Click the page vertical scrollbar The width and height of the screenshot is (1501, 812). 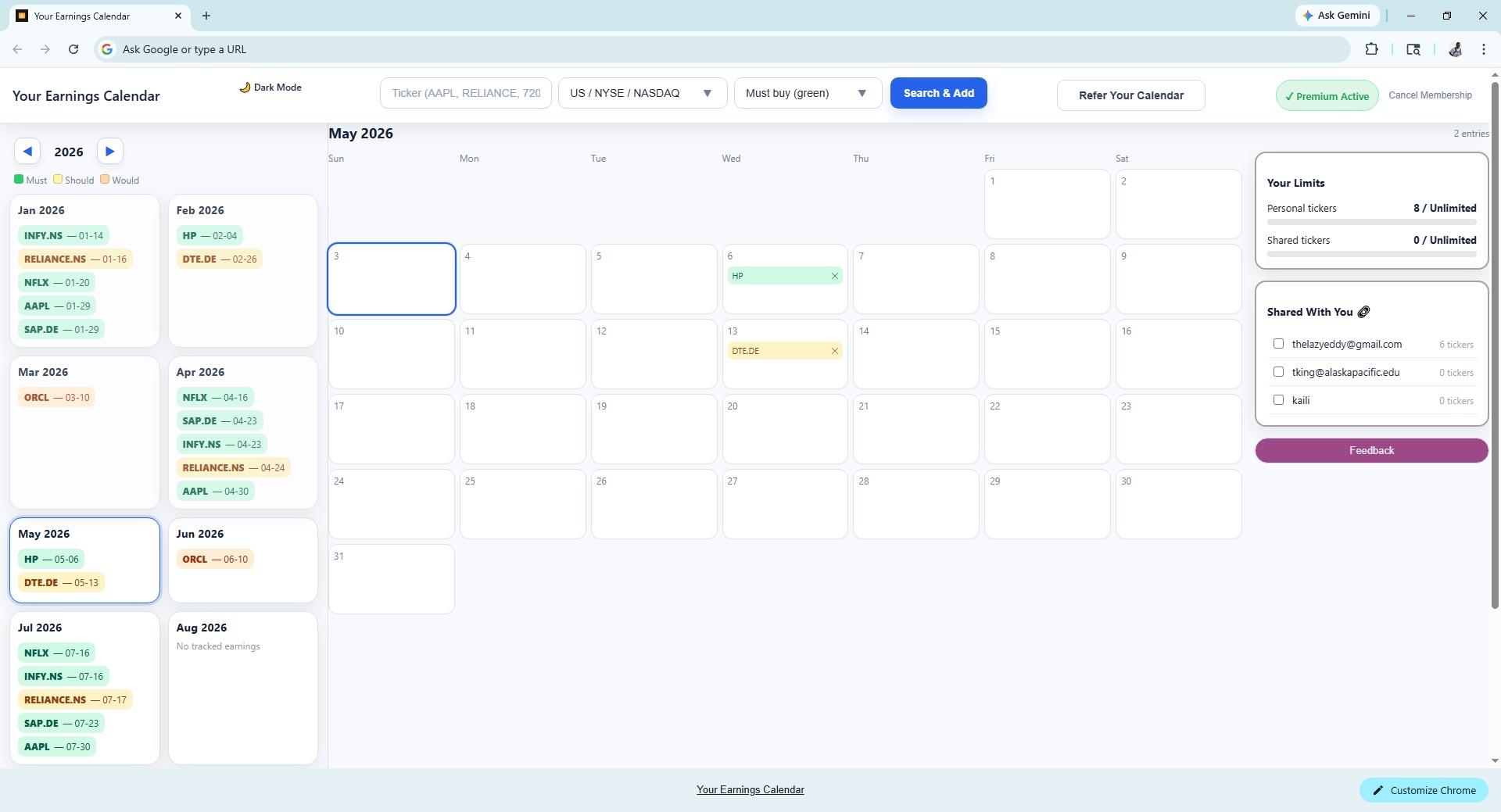pyautogui.click(x=1495, y=344)
